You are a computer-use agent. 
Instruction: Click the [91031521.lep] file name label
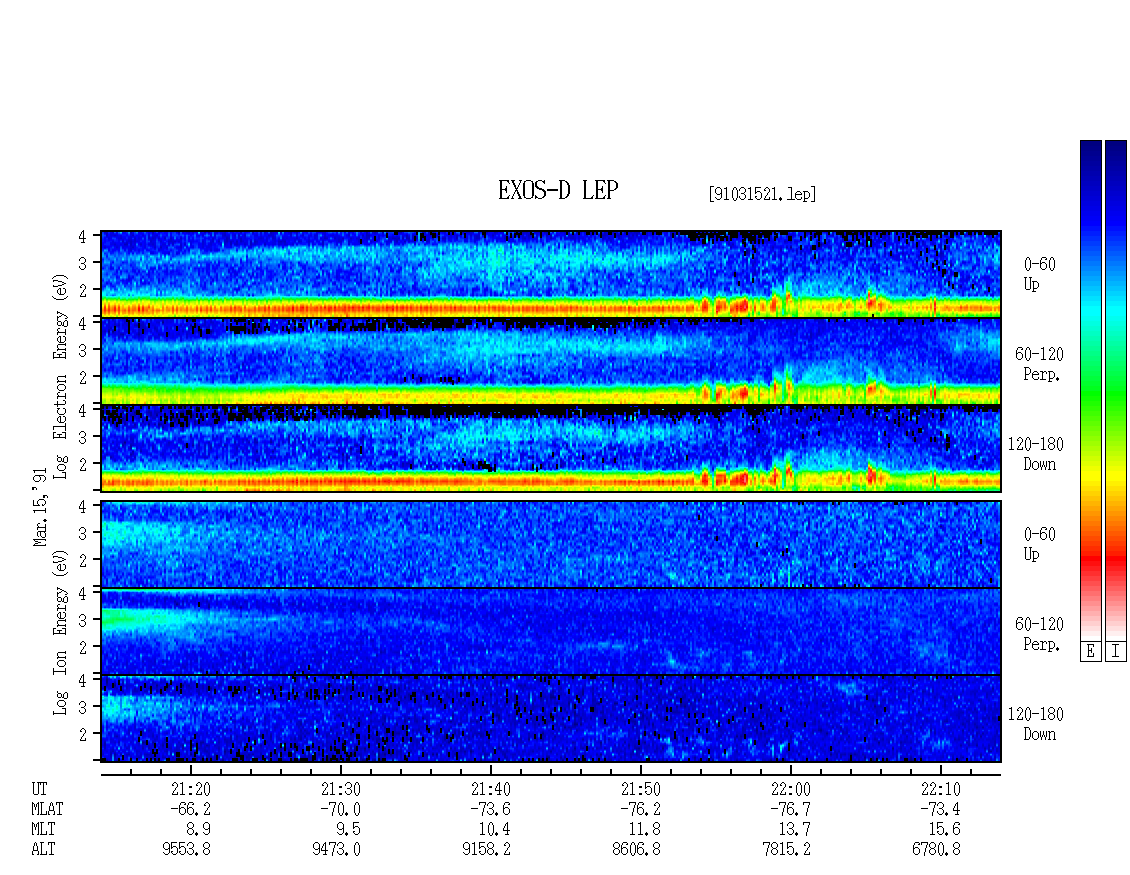coord(762,194)
